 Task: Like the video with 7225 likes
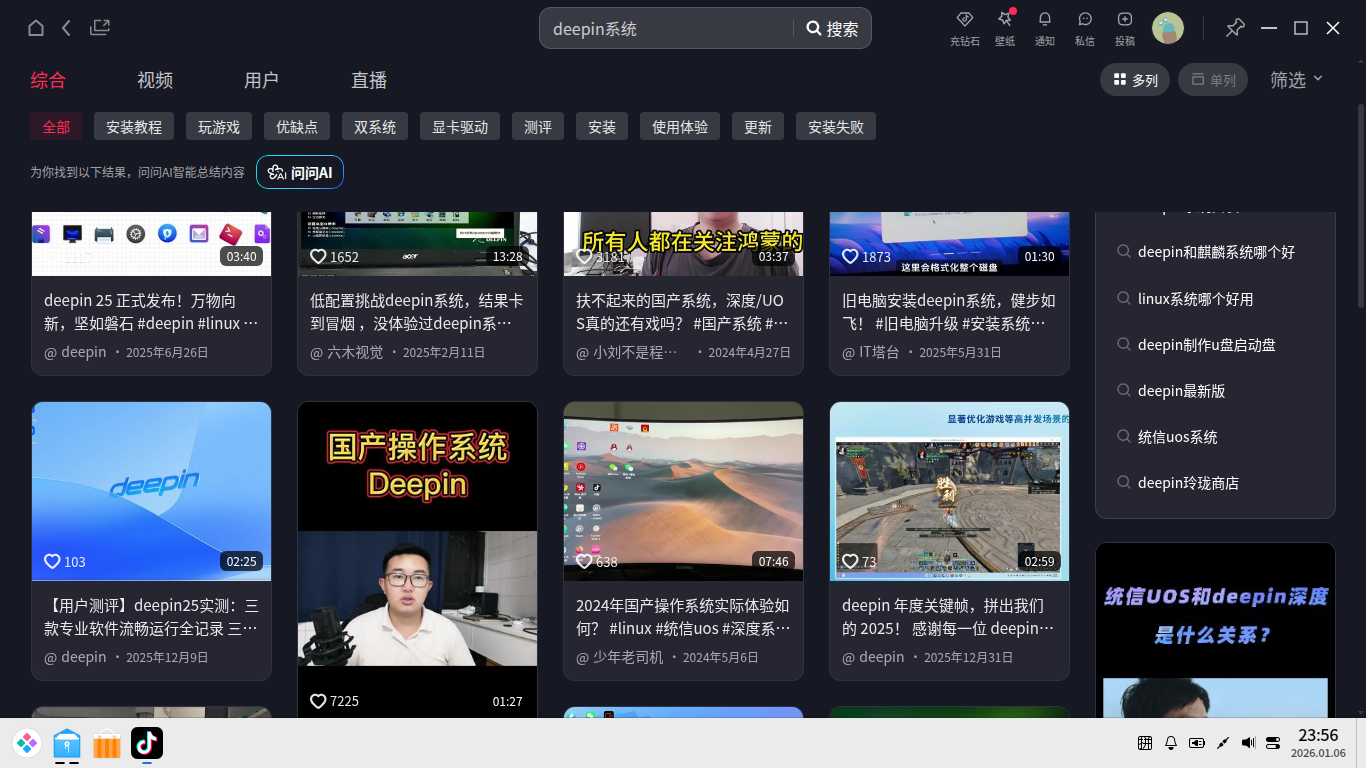click(318, 701)
